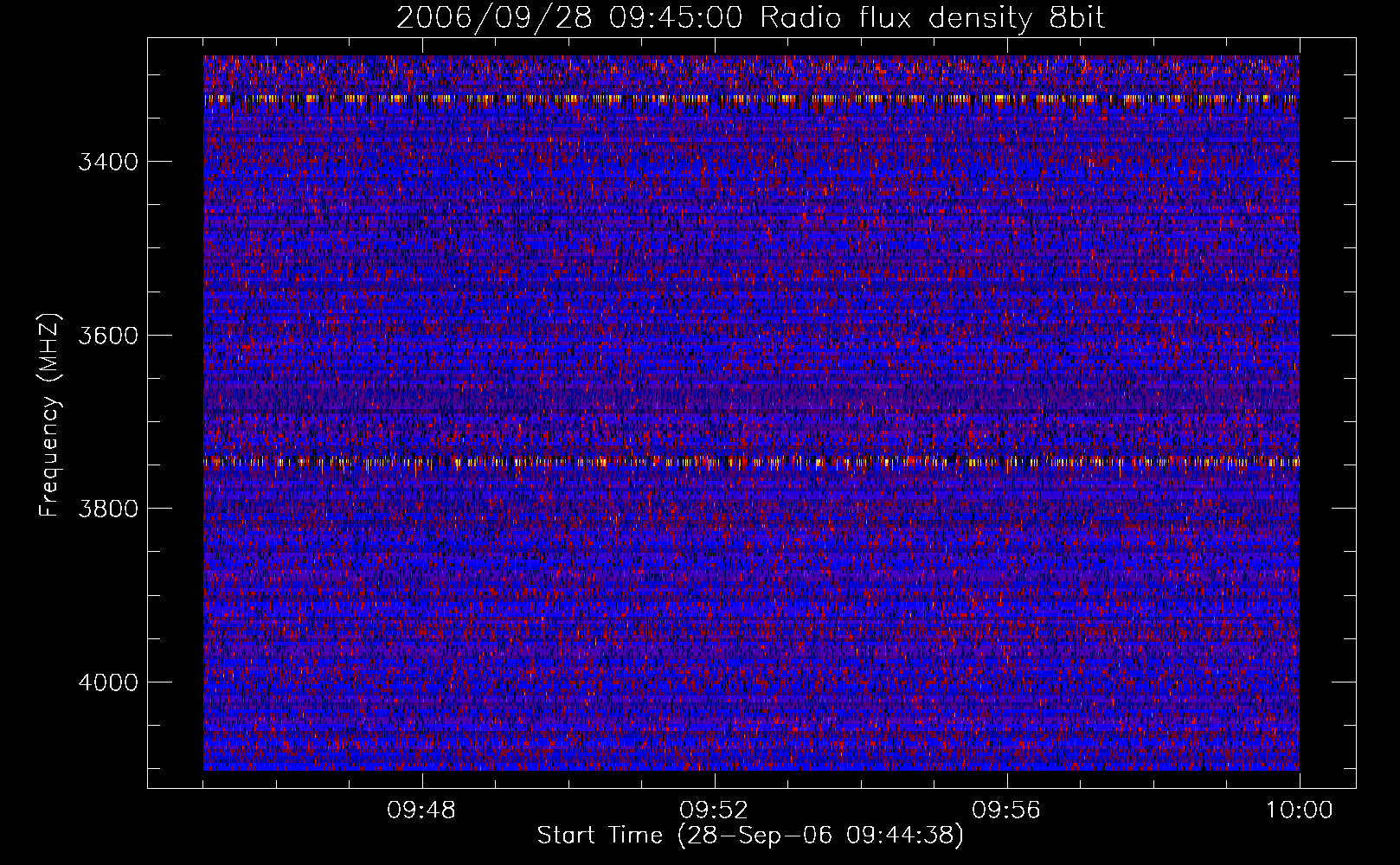Screen dimensions: 1400x865
Task: Select the 09:56 time axis label
Action: coord(1006,811)
